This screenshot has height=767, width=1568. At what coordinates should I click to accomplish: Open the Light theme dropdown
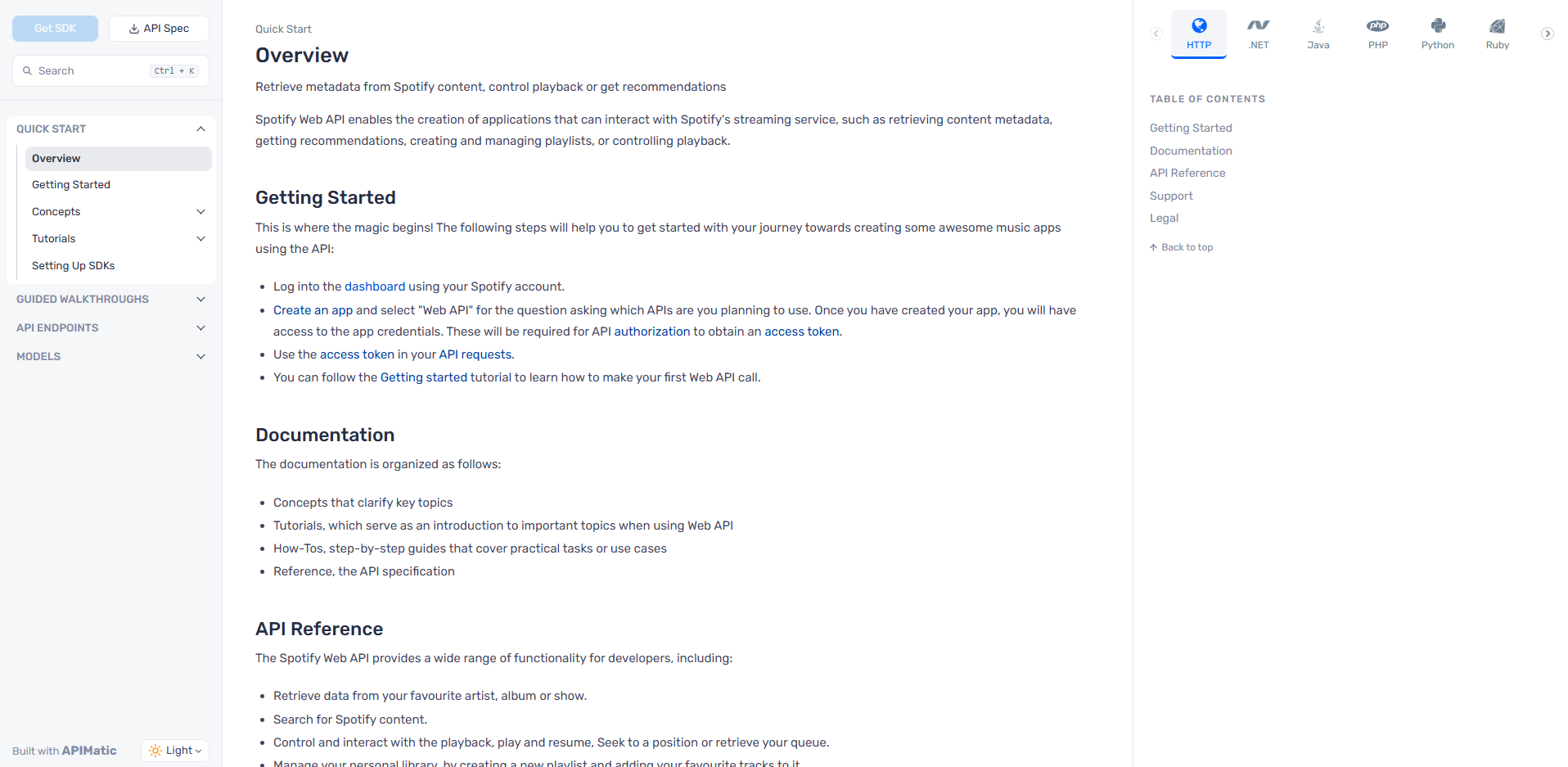(x=175, y=751)
